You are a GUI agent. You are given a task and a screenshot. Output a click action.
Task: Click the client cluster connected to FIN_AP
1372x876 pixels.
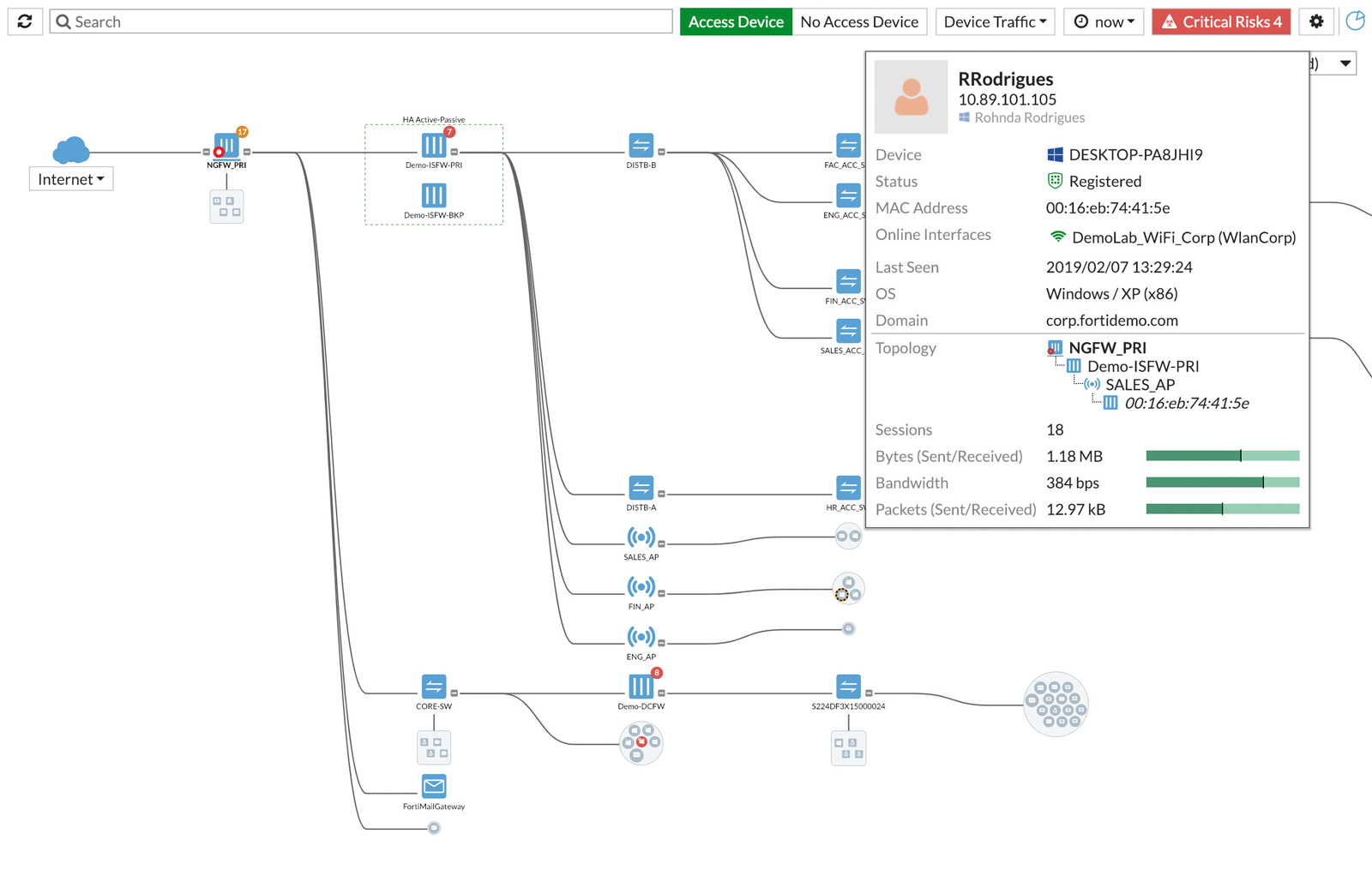coord(848,589)
